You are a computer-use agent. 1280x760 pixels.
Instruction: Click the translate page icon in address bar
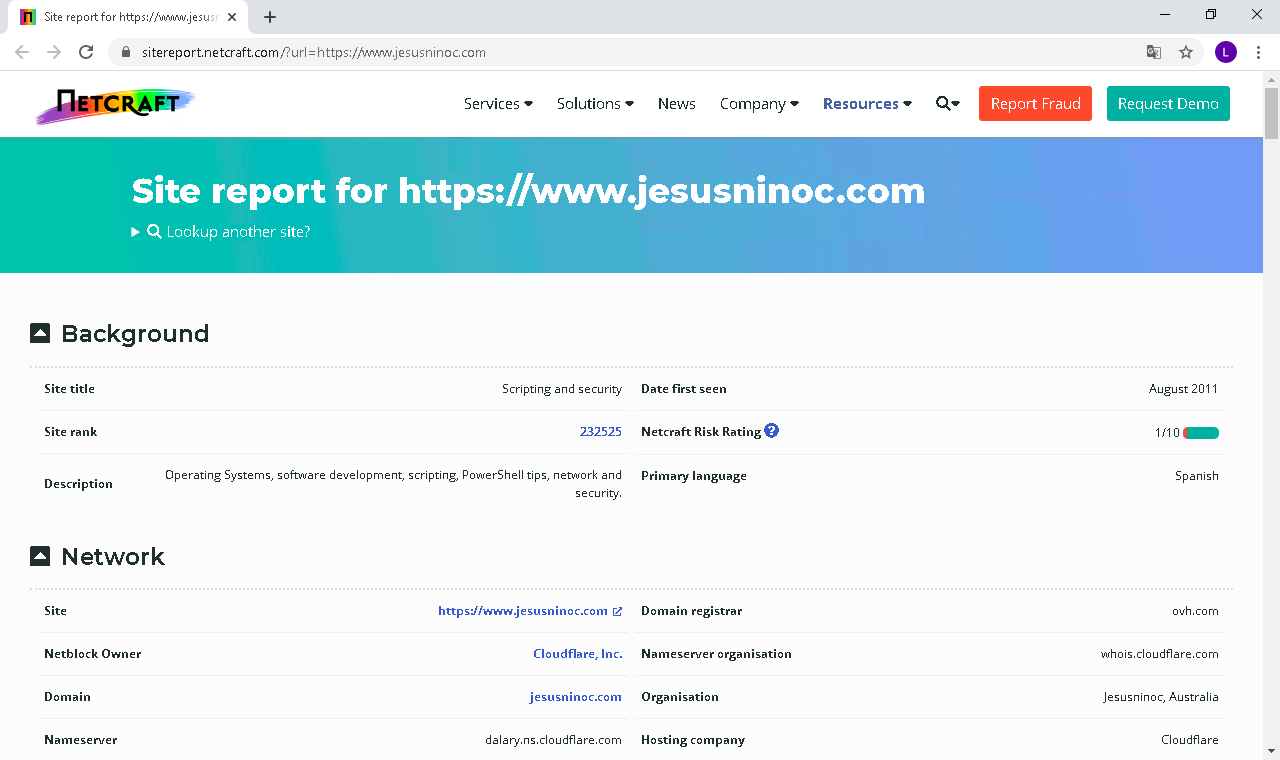(1154, 52)
